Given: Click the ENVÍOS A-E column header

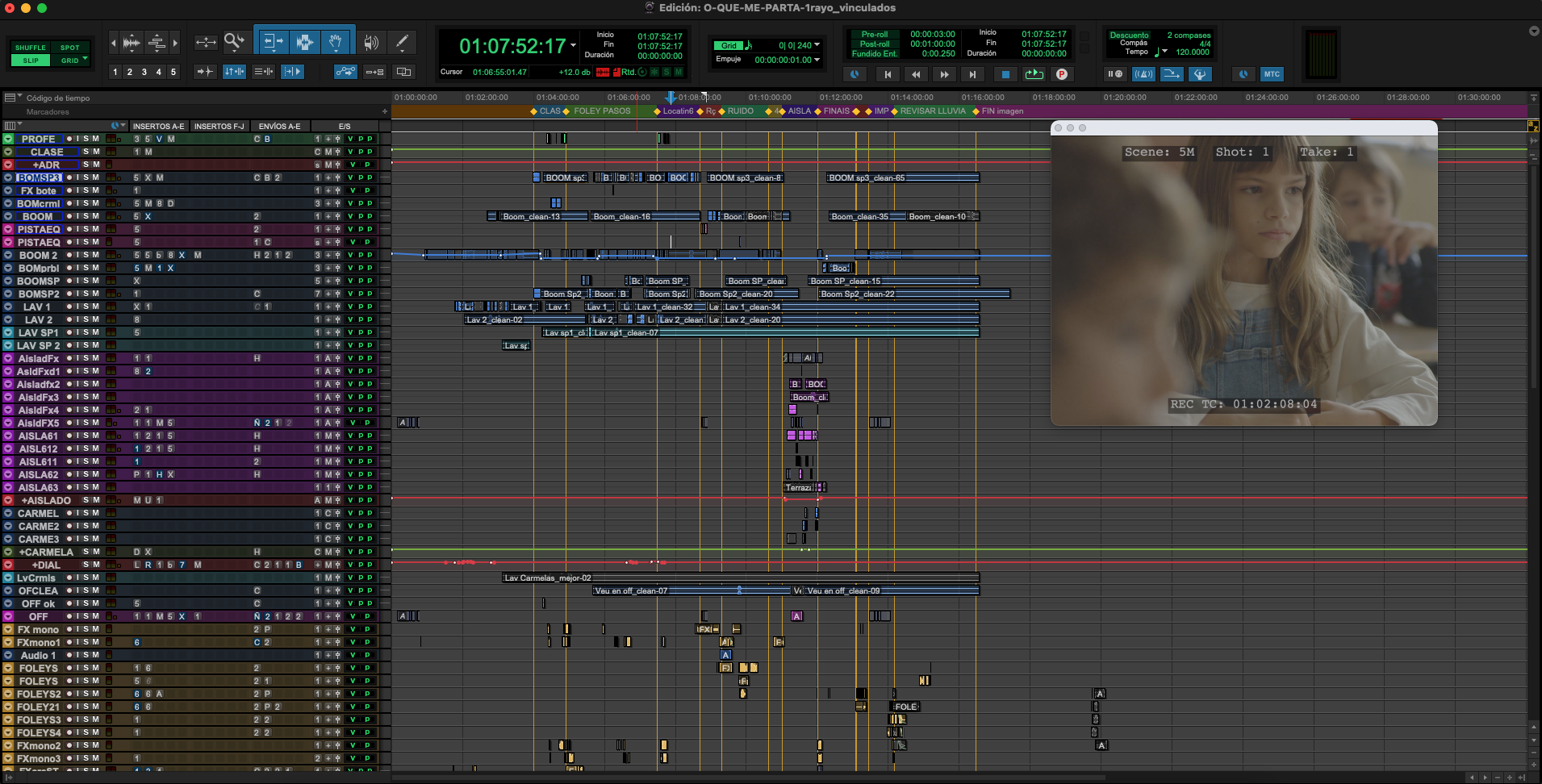Looking at the screenshot, I should 279,127.
